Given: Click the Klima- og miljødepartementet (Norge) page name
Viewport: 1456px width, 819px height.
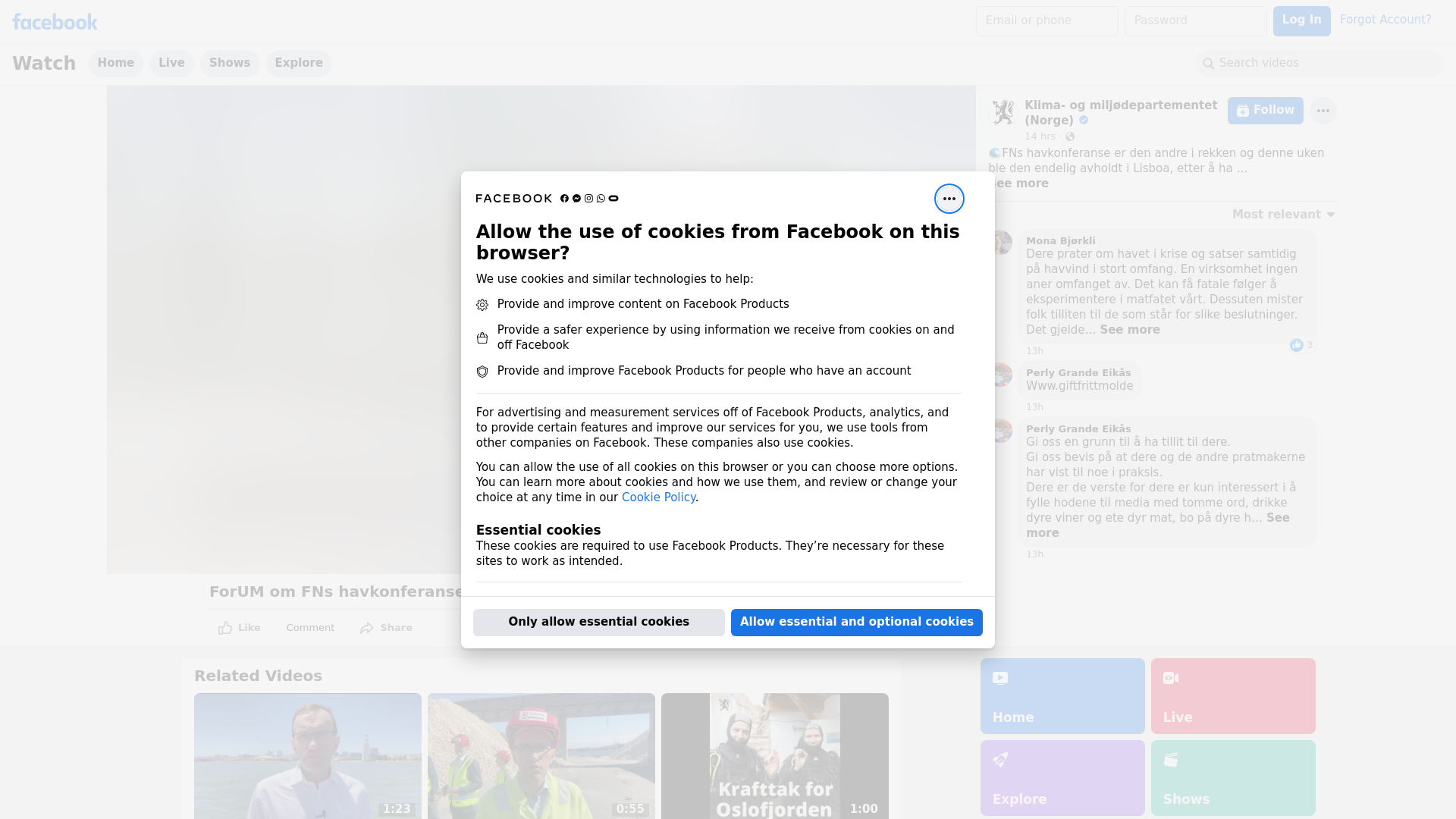Looking at the screenshot, I should [1121, 113].
